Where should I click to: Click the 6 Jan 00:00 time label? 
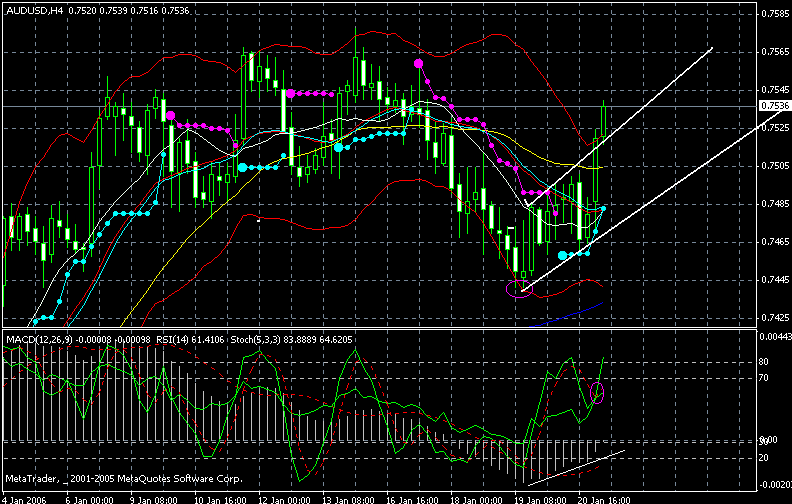[89, 500]
